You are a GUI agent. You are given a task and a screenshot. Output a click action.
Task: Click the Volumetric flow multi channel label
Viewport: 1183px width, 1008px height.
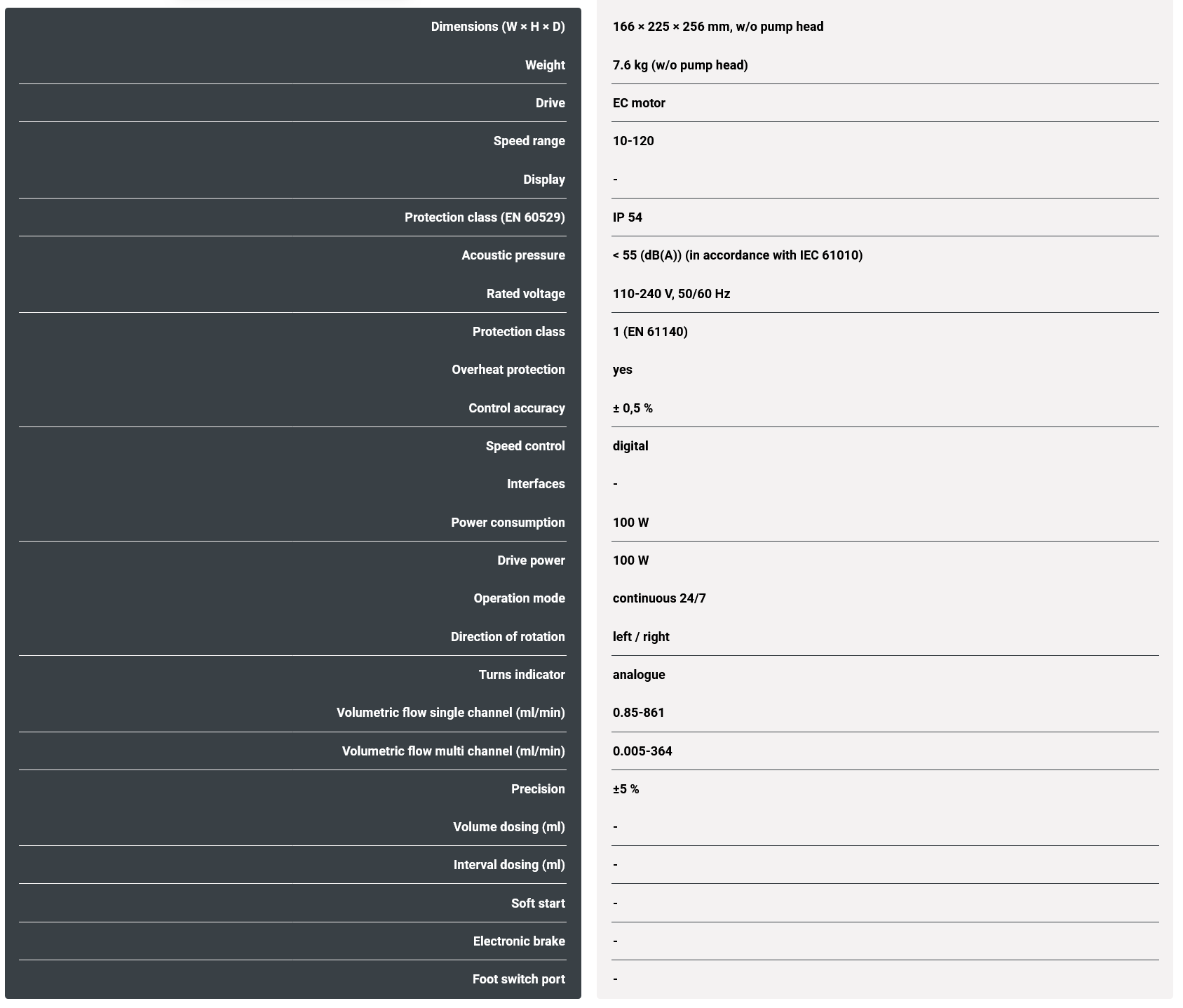453,751
